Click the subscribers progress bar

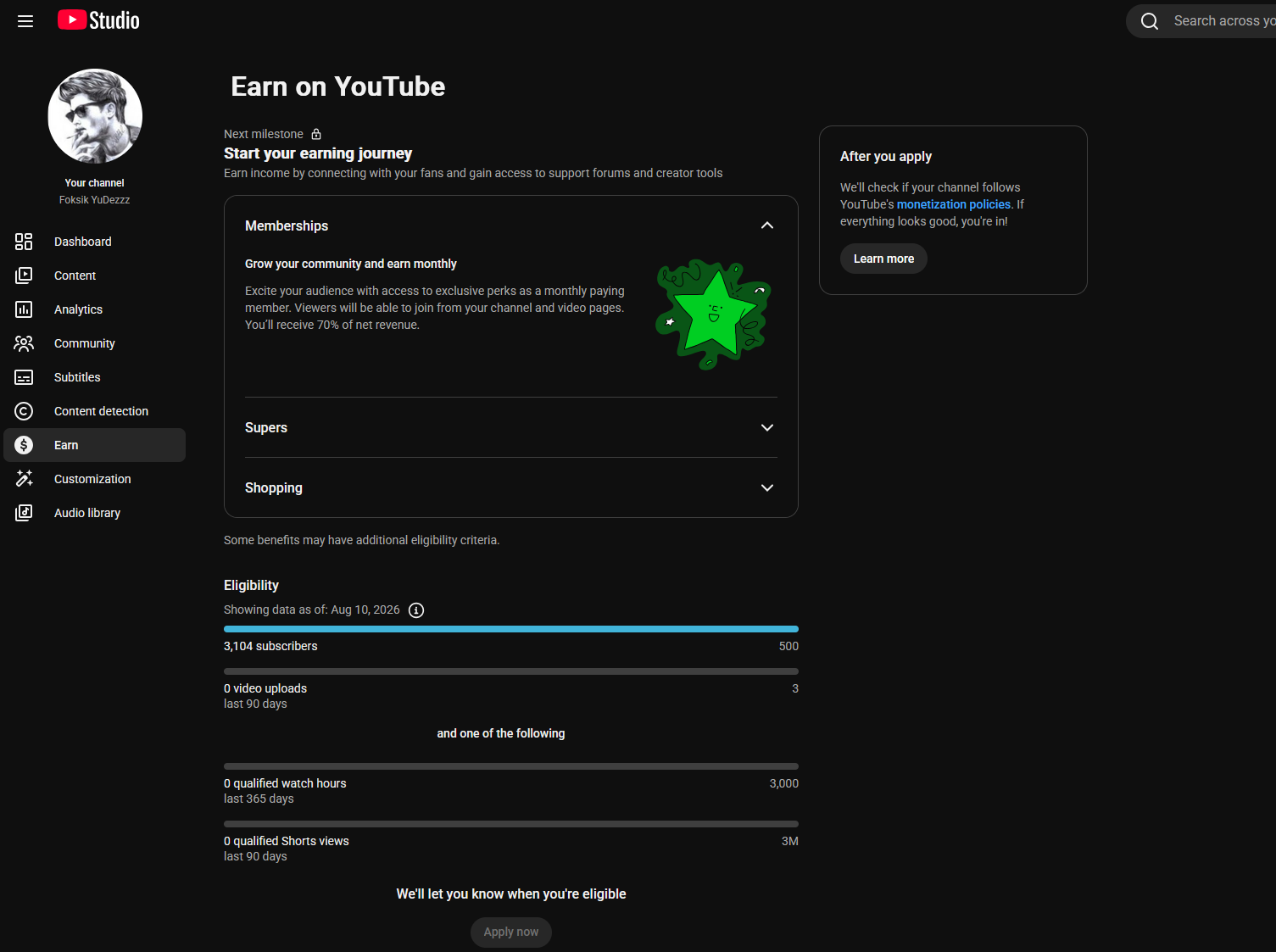(511, 629)
